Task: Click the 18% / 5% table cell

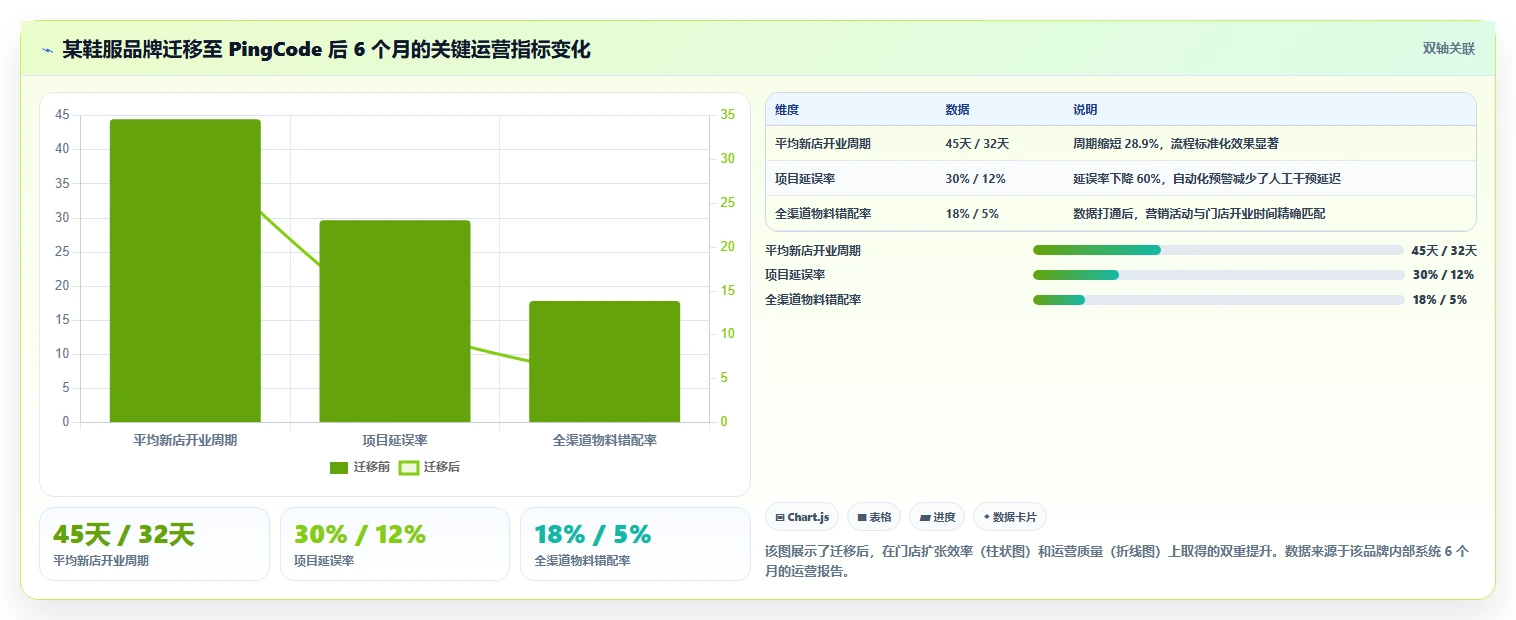Action: pos(999,214)
